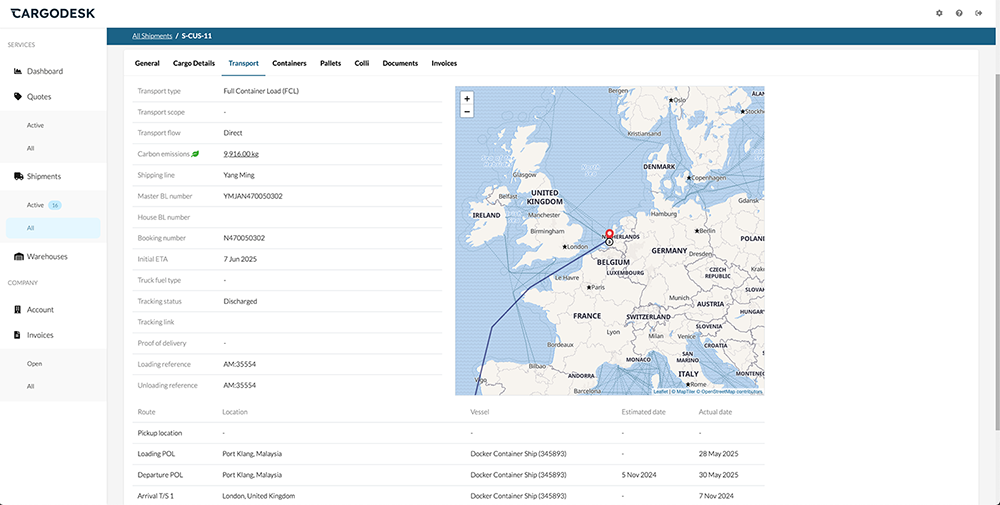Click Master BL number YMJAN470050302
Image resolution: width=1000 pixels, height=505 pixels.
click(x=253, y=196)
